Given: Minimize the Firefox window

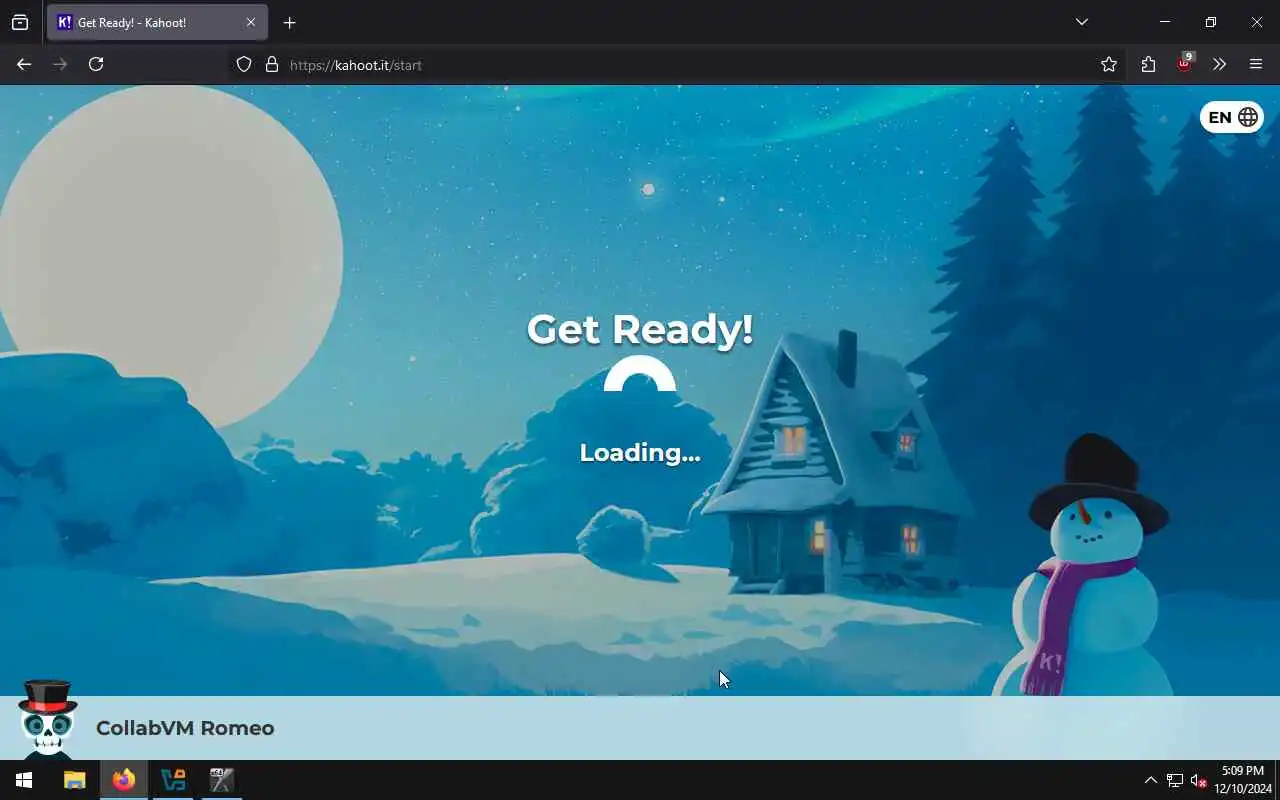Looking at the screenshot, I should (1165, 22).
